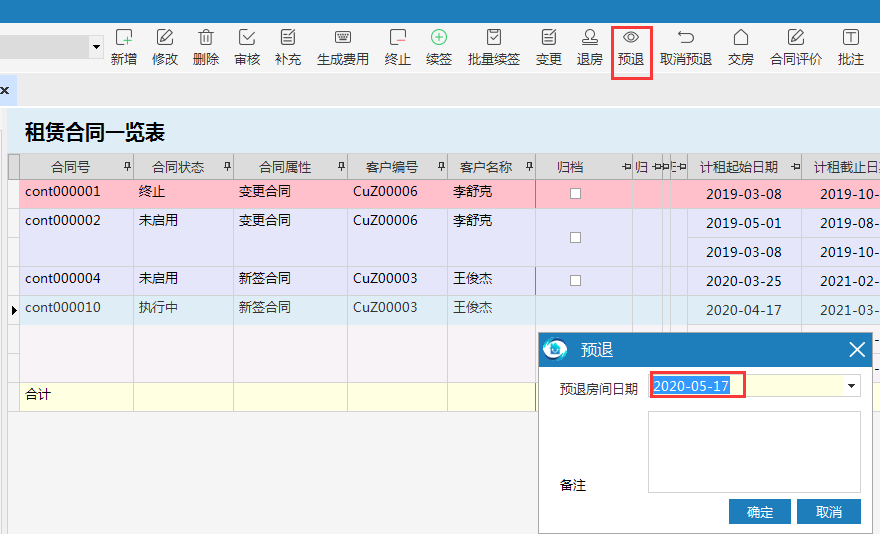The width and height of the screenshot is (880, 534).
Task: Click the 取消预退 undo icon
Action: pos(685,38)
